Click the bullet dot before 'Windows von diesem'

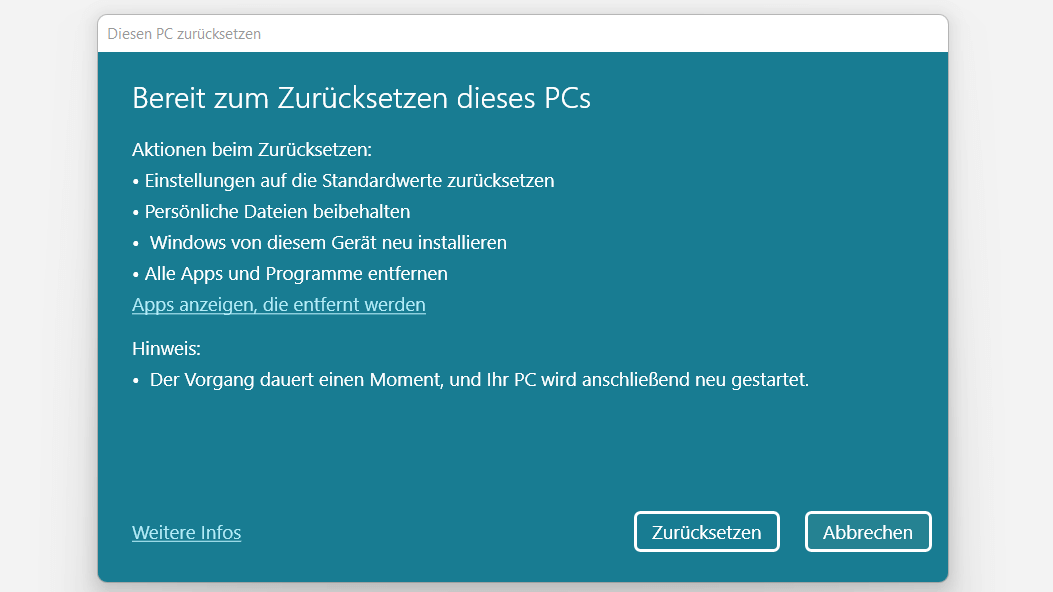(x=136, y=243)
